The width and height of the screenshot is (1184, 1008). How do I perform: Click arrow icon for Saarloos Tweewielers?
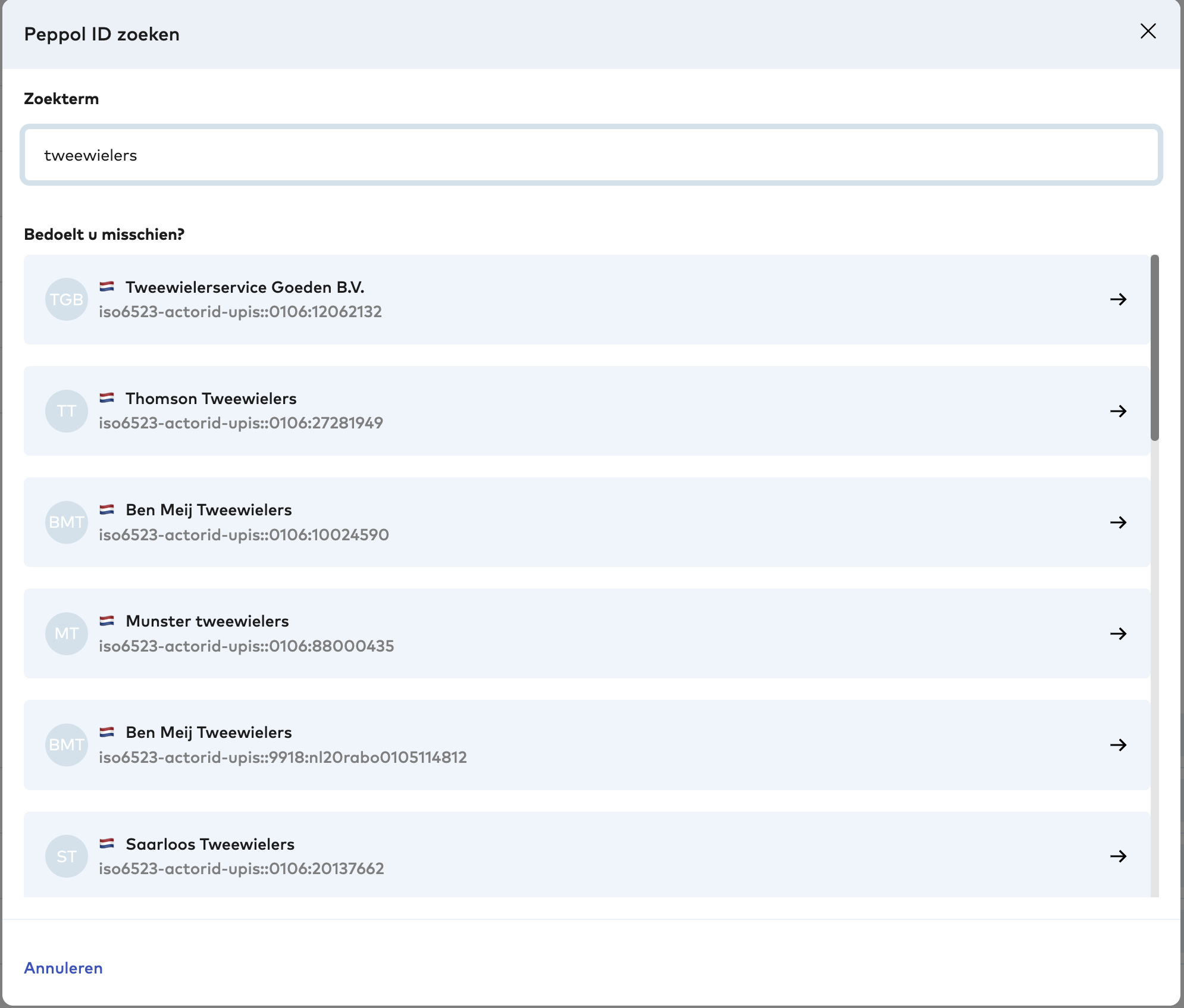pyautogui.click(x=1118, y=856)
